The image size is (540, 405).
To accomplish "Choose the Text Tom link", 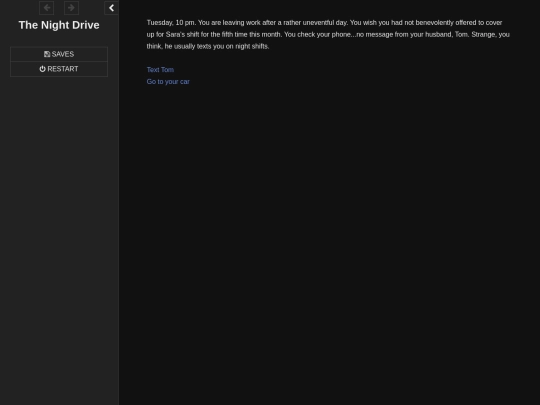I will coord(160,70).
